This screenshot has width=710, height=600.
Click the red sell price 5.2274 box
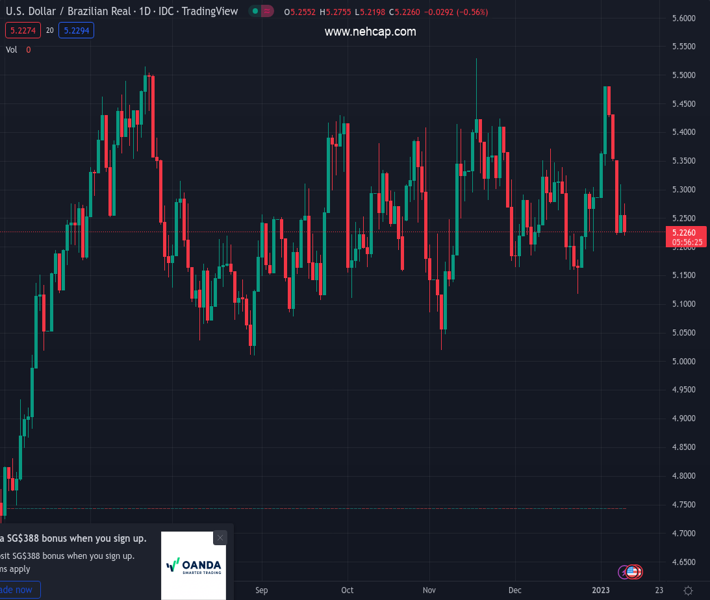tap(22, 31)
